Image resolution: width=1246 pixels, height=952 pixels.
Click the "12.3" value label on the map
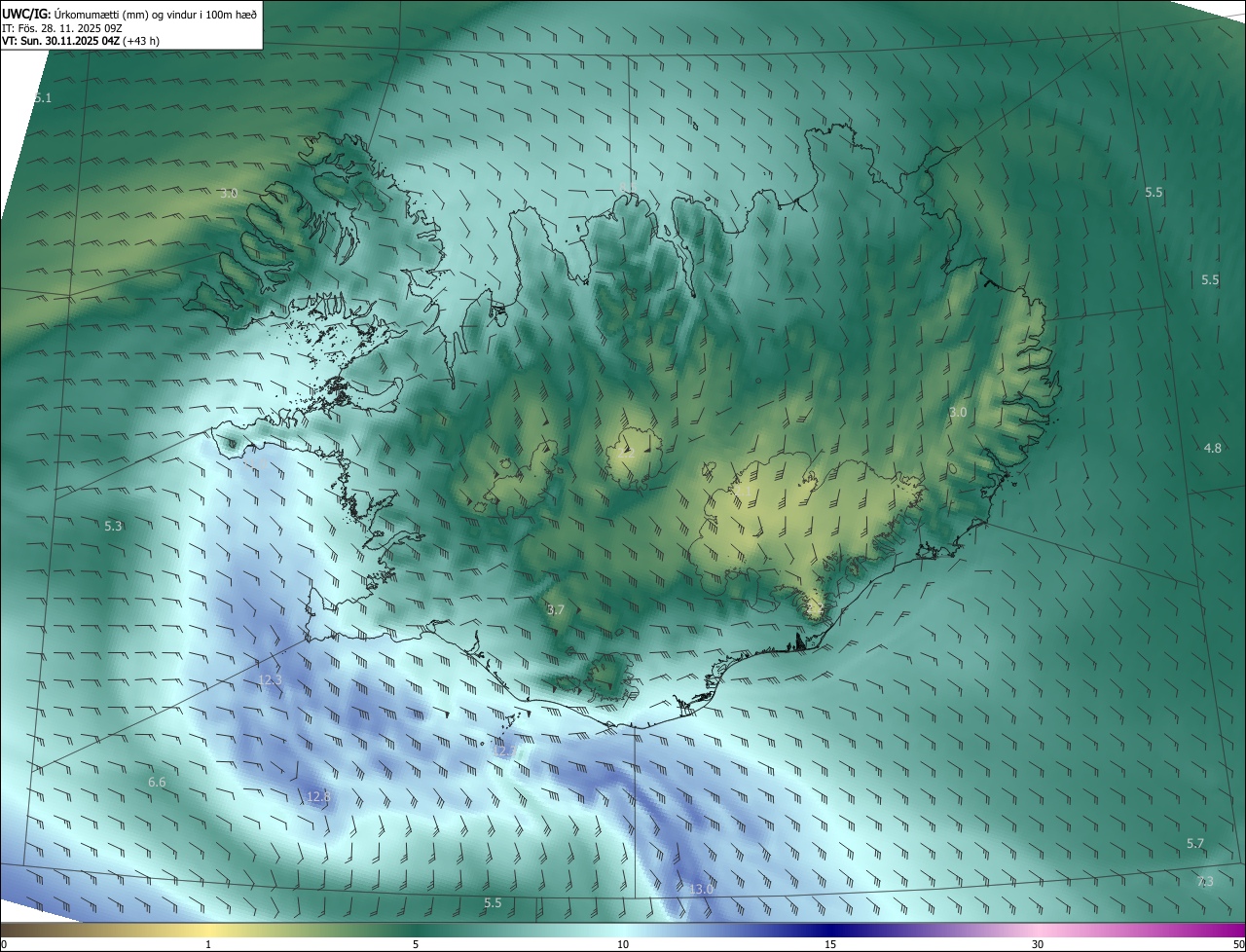pos(270,679)
